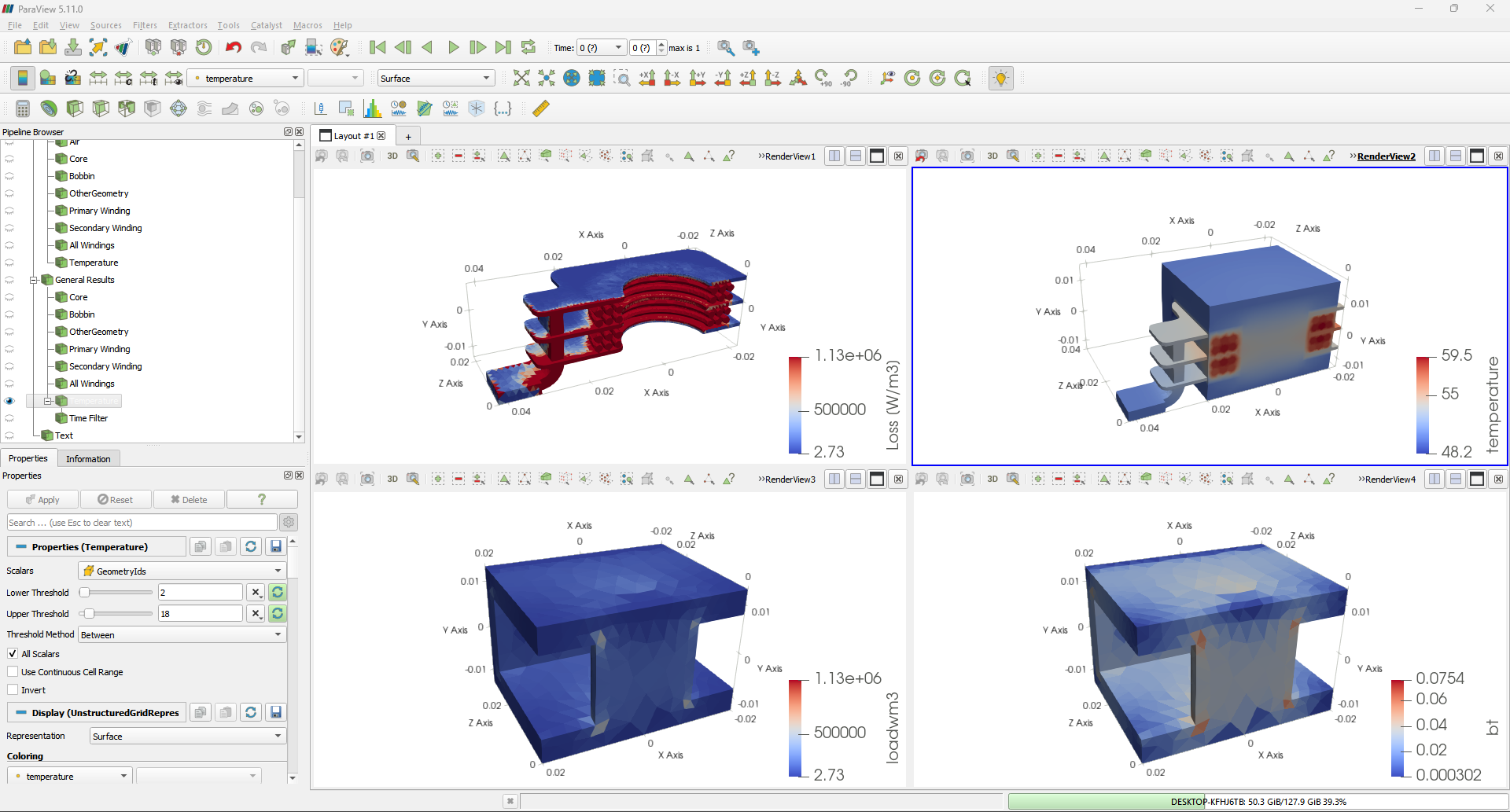Click the Properties search field
This screenshot has width=1510, height=812.
(142, 522)
